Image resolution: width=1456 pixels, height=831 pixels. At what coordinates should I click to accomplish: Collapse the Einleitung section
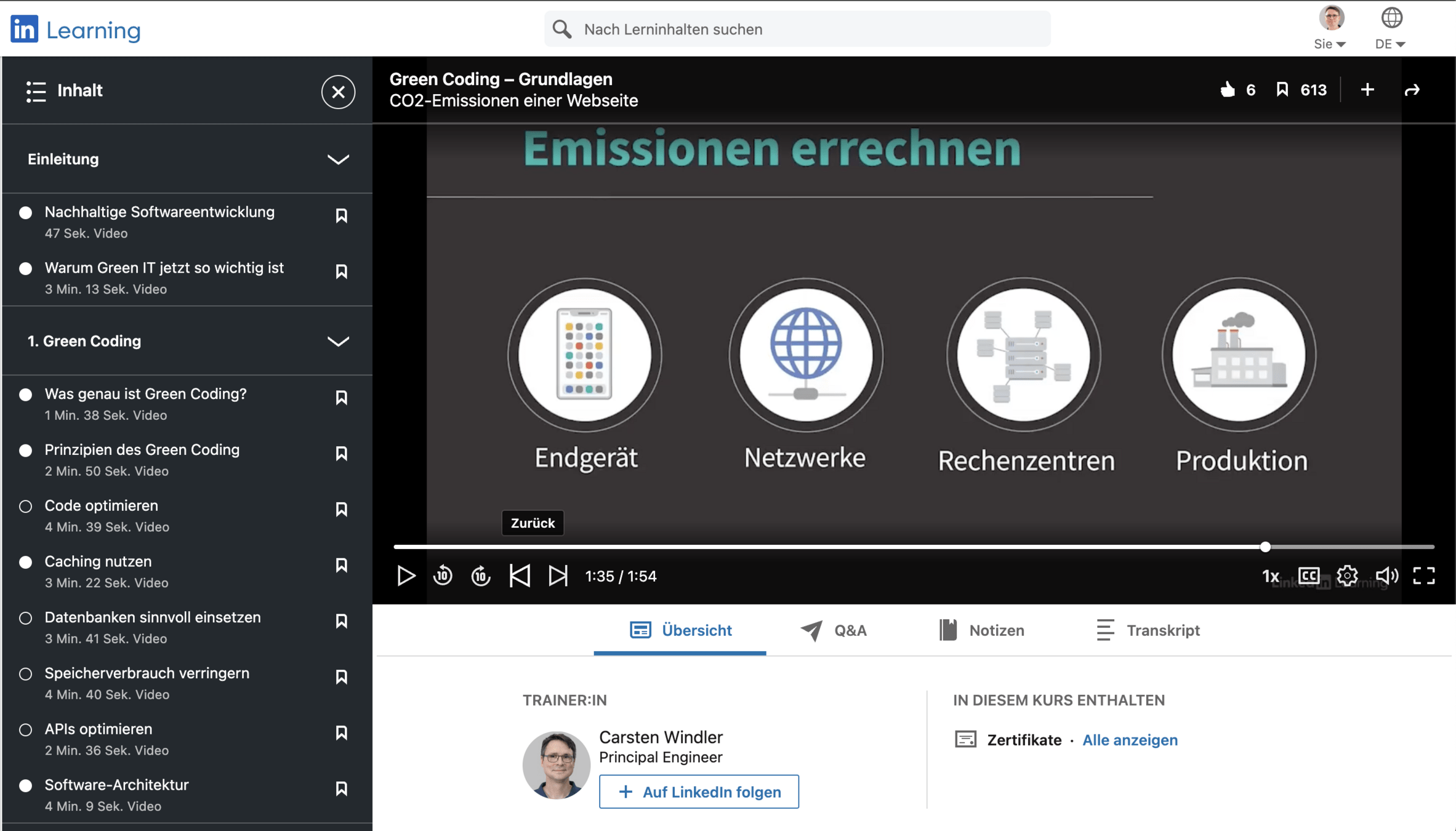337,159
